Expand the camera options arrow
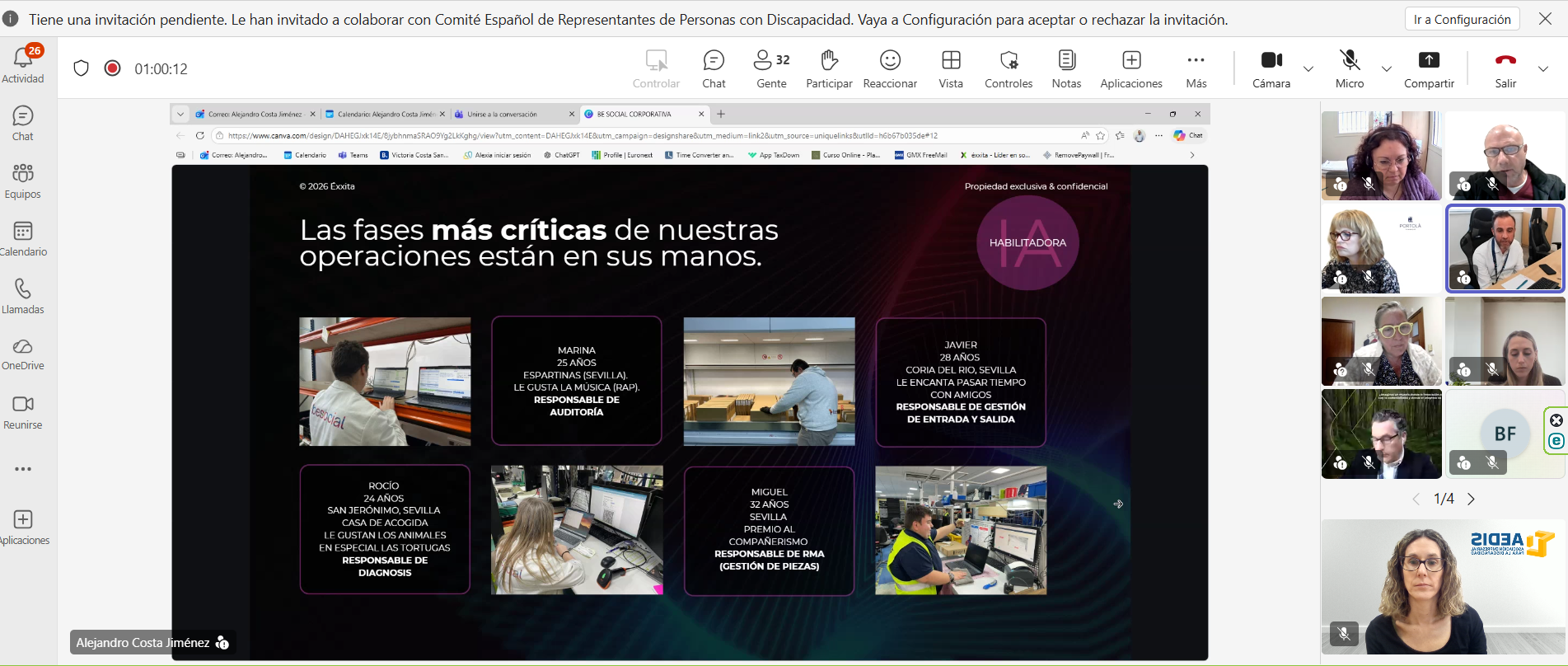The width and height of the screenshot is (1568, 666). (1308, 69)
